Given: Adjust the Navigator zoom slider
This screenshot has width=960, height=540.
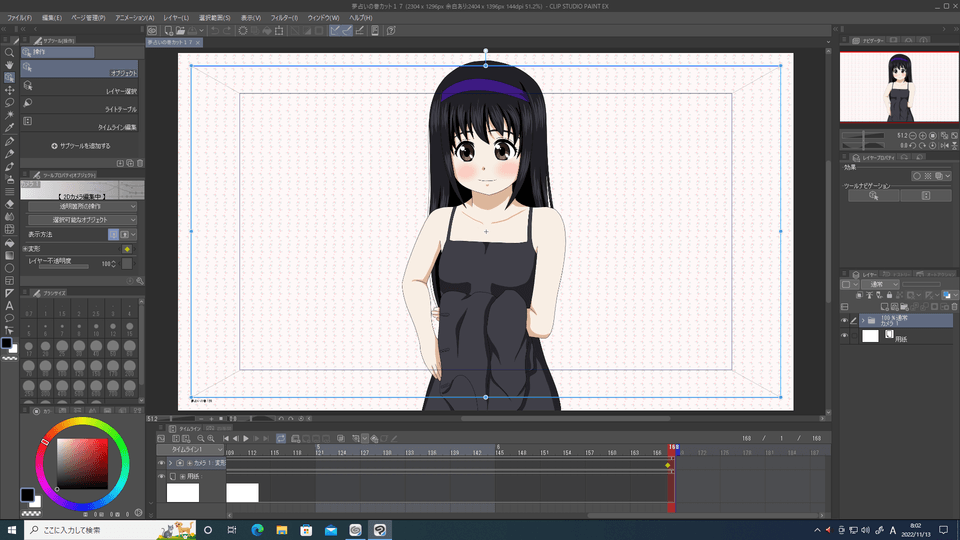Looking at the screenshot, I should point(863,135).
